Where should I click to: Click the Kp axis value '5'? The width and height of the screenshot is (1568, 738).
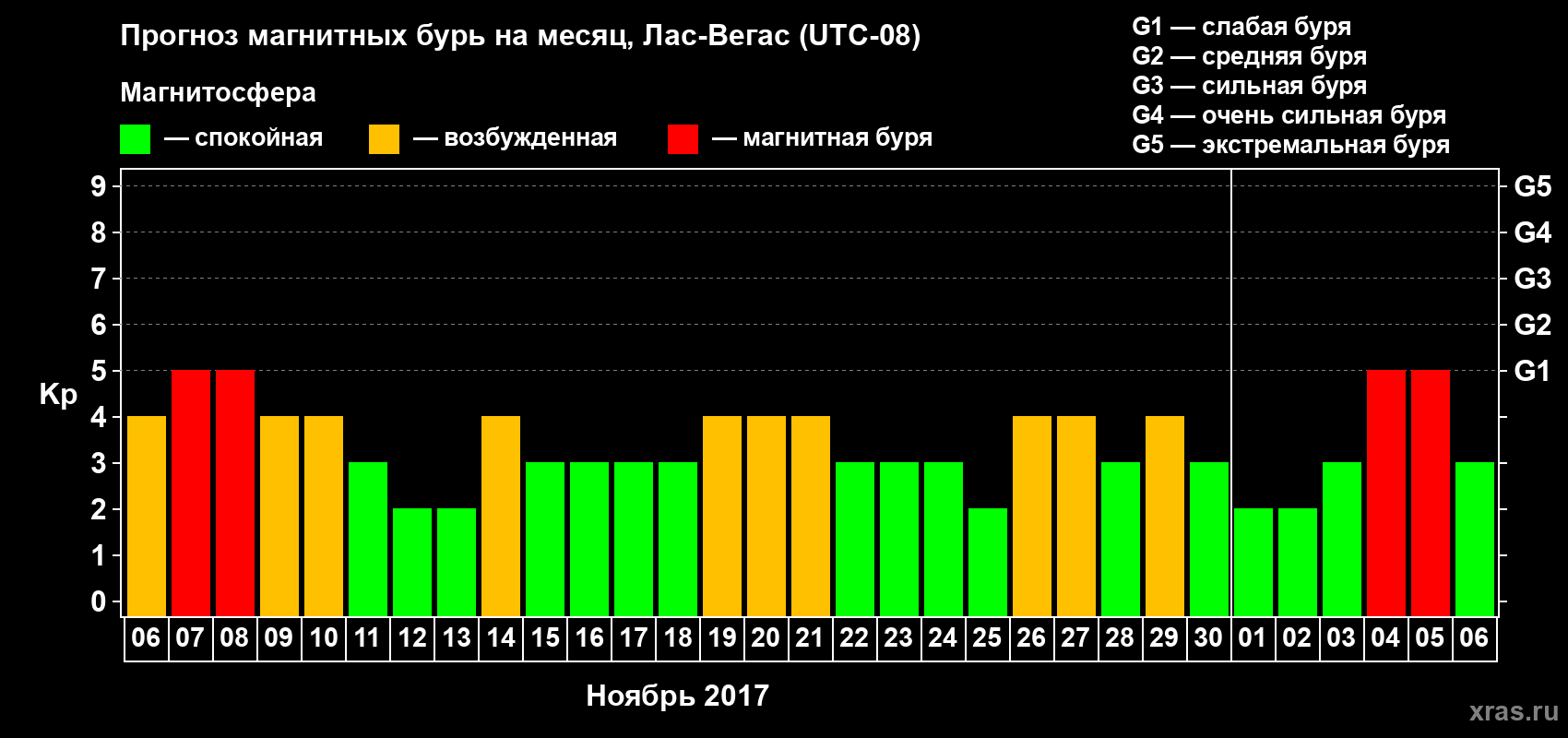pos(99,371)
